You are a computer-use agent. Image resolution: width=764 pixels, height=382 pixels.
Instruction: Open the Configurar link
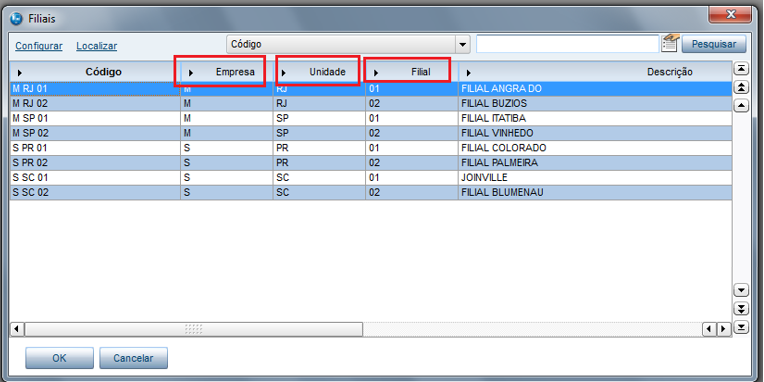click(x=39, y=46)
